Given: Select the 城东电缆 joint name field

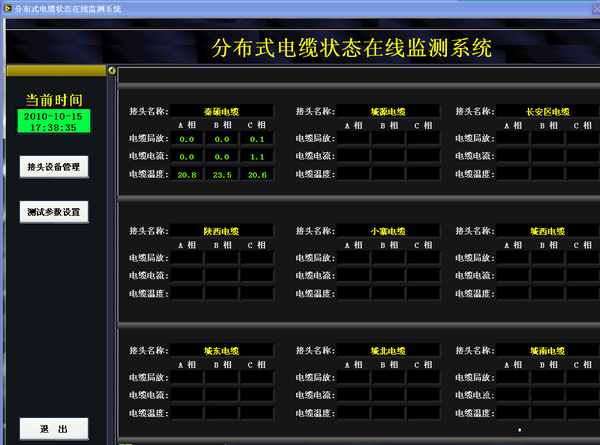Looking at the screenshot, I should (221, 351).
